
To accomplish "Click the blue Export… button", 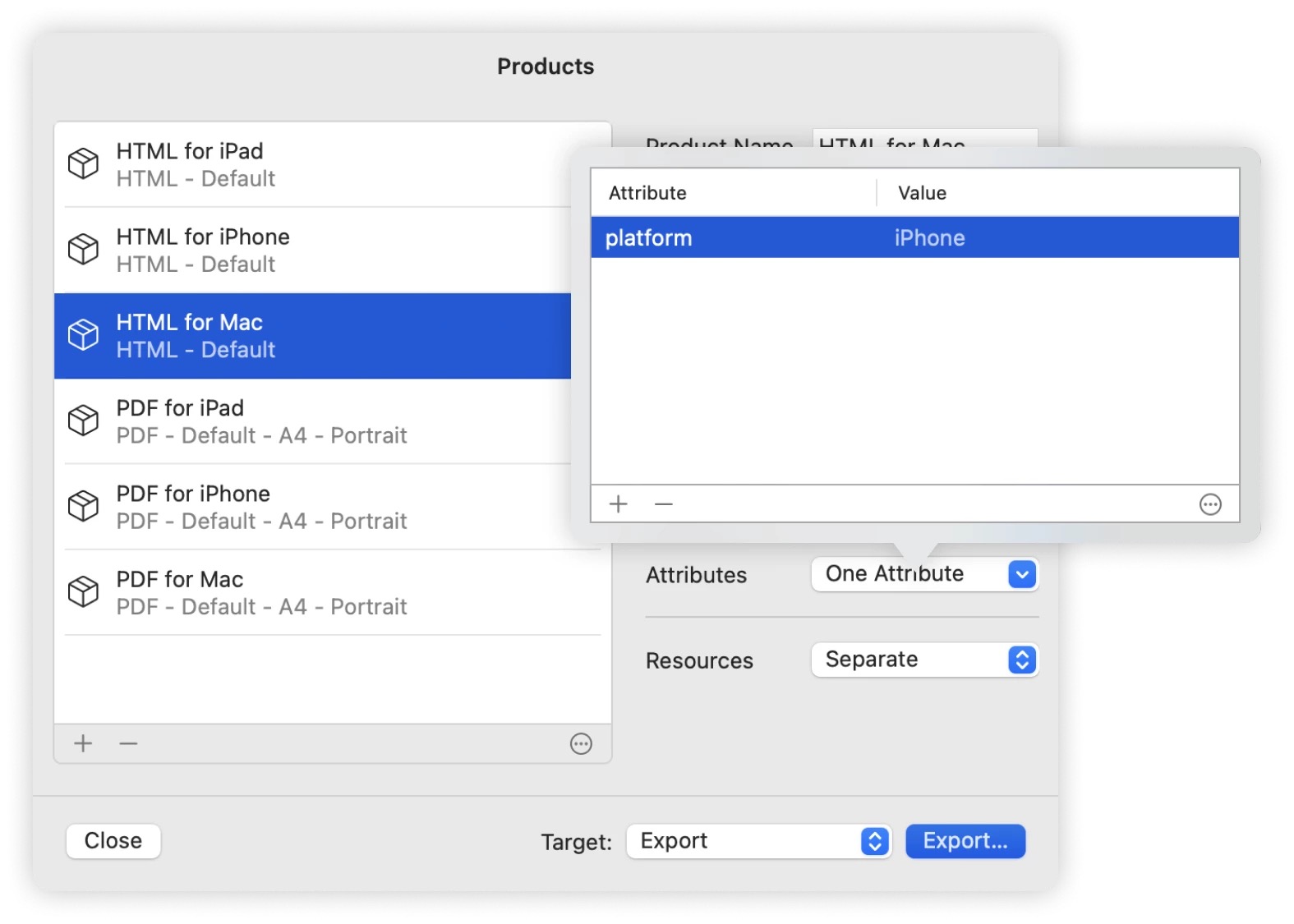I will tap(965, 842).
